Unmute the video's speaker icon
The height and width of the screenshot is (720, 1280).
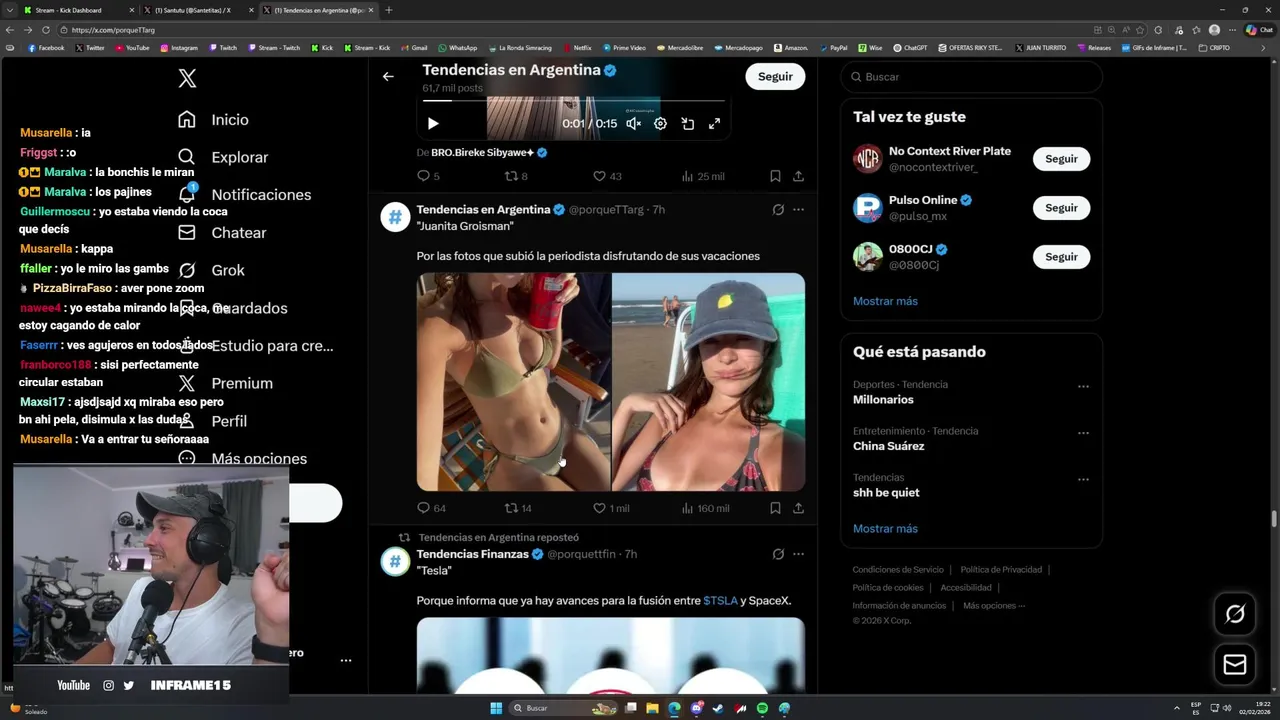pos(633,124)
